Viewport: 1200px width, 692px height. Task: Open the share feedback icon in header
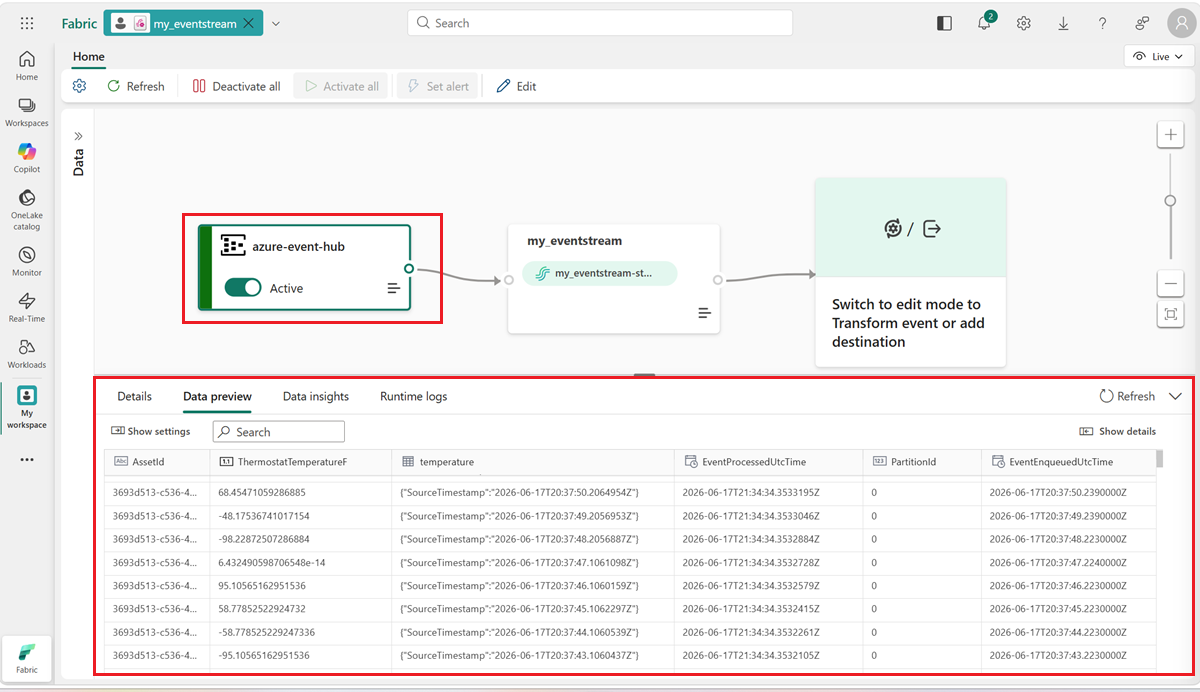[x=1141, y=23]
